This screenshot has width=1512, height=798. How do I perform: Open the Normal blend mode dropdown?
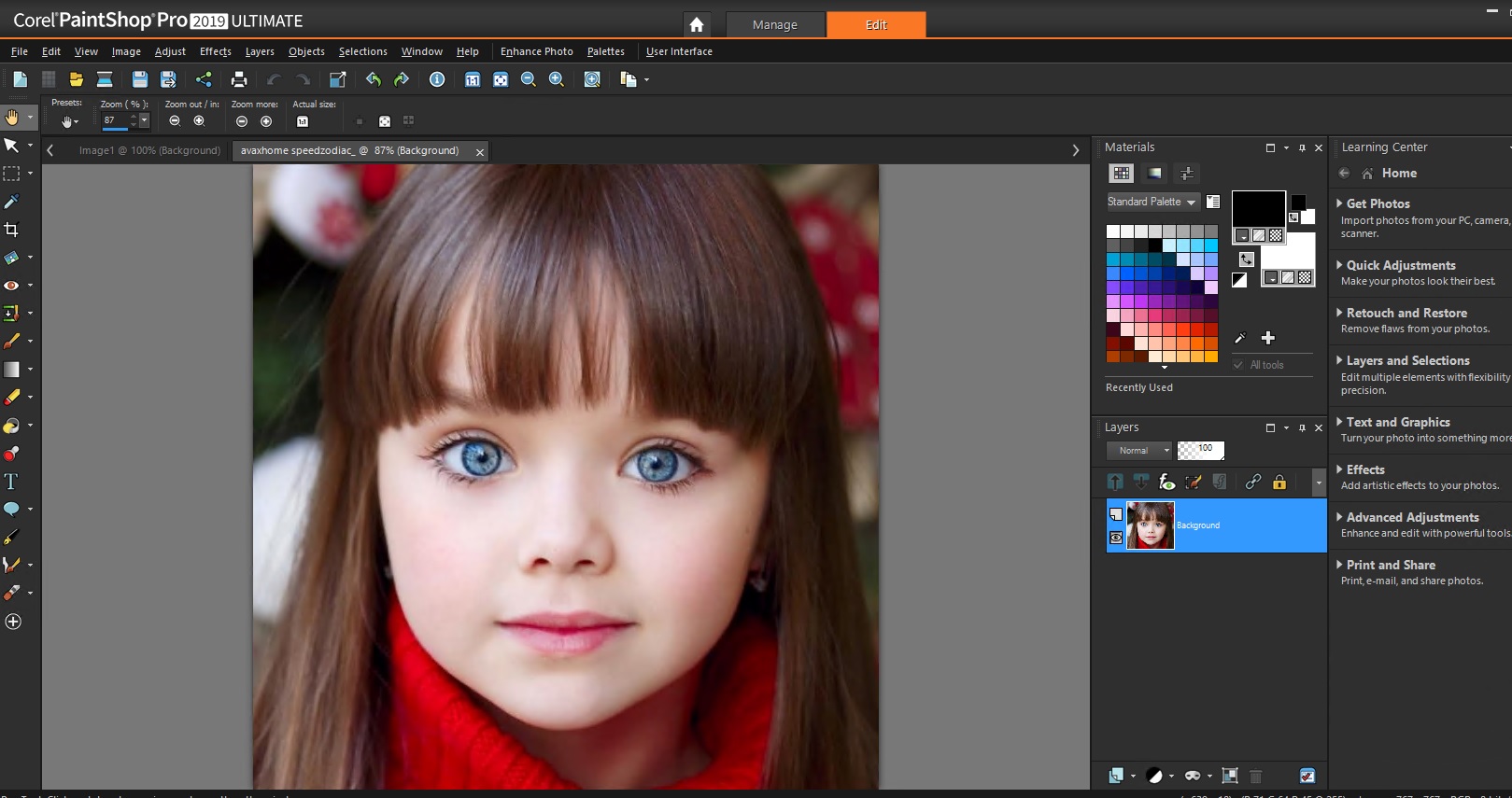(x=1138, y=450)
